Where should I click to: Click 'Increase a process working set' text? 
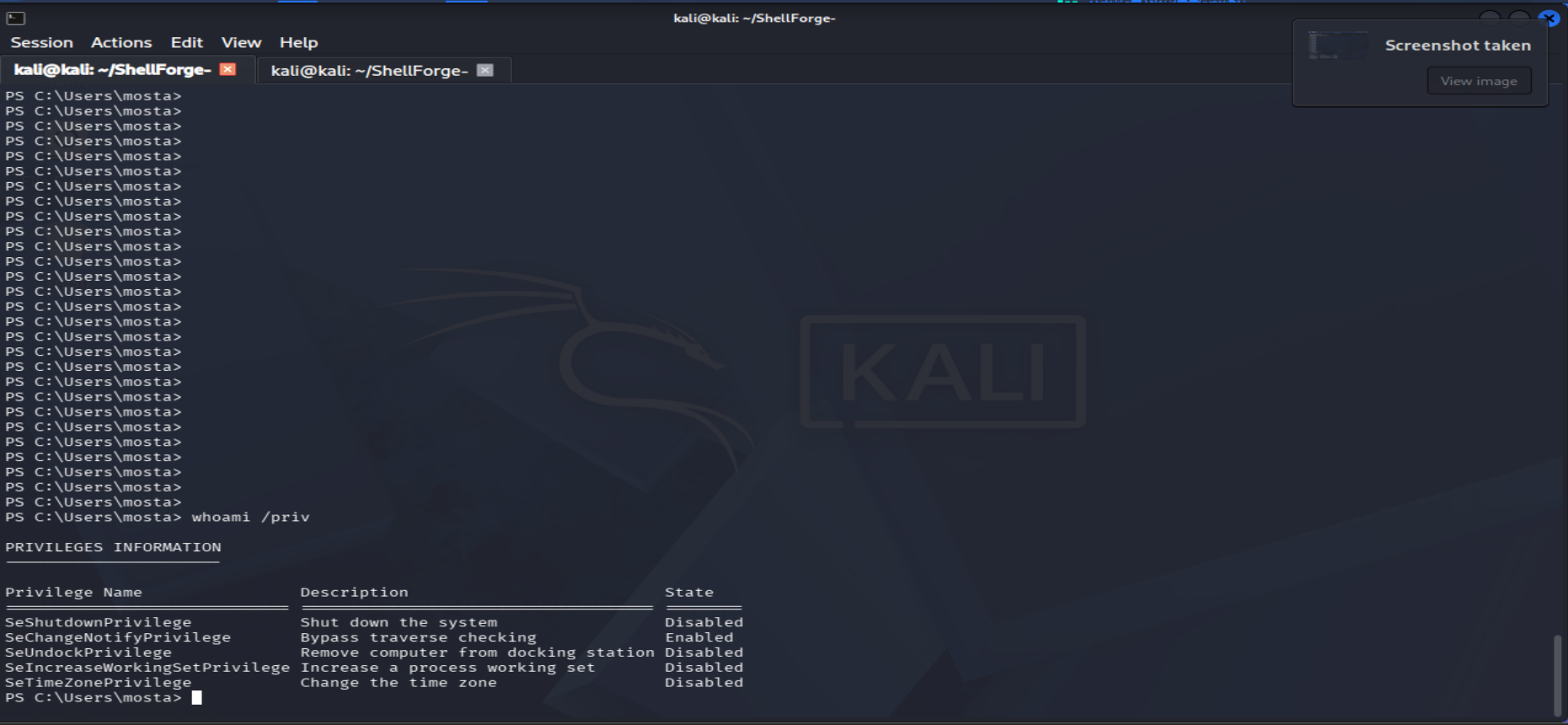click(x=447, y=668)
